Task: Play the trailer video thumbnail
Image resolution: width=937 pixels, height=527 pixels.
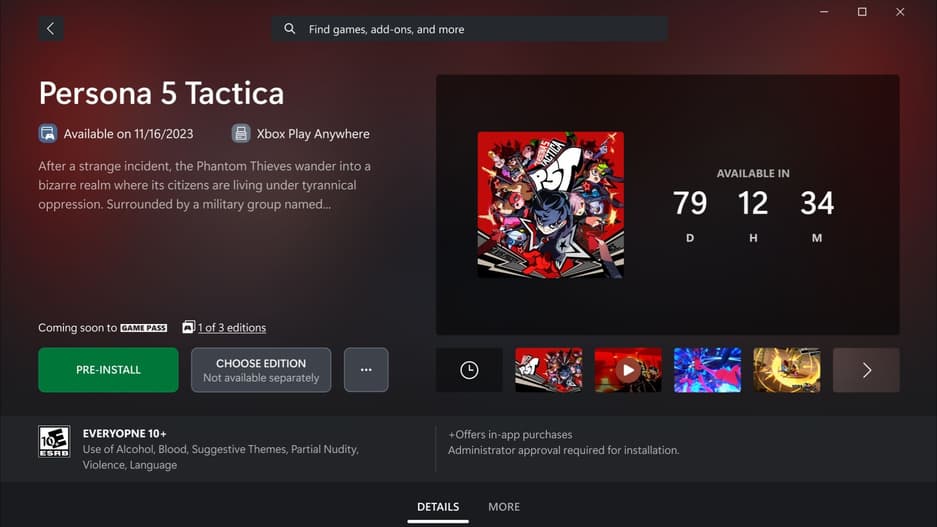Action: coord(628,370)
